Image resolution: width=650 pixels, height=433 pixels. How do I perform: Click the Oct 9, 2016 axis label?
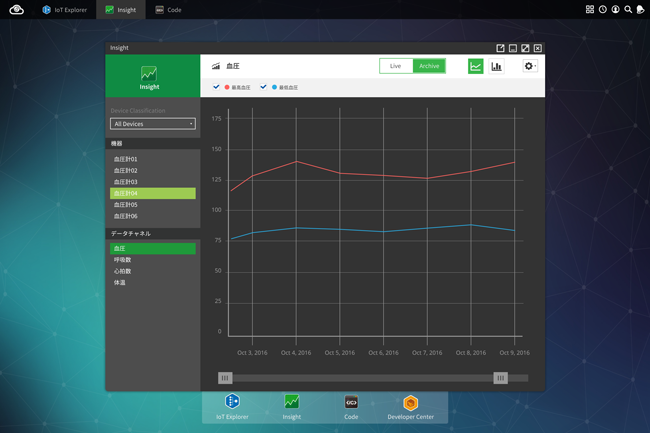[514, 353]
